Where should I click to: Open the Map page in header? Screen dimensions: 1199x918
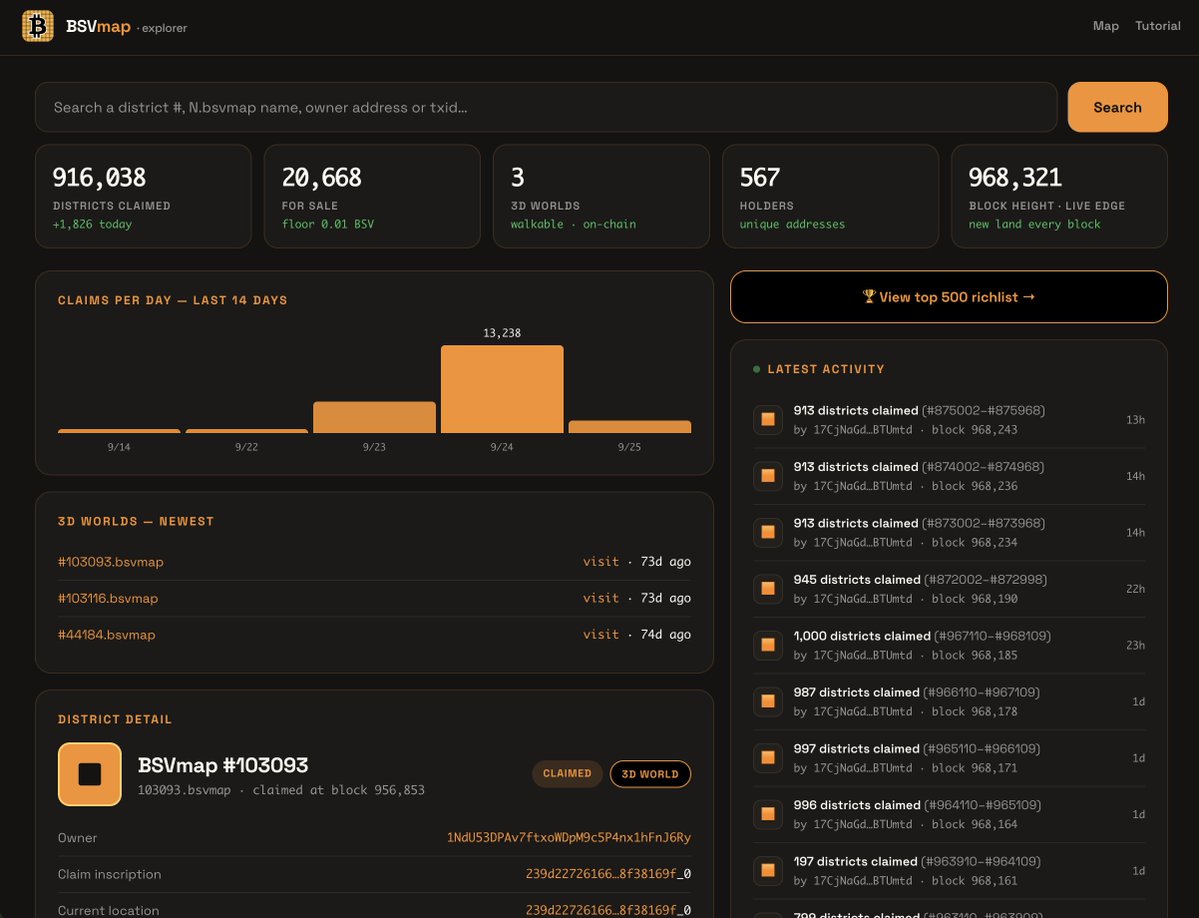tap(1105, 26)
